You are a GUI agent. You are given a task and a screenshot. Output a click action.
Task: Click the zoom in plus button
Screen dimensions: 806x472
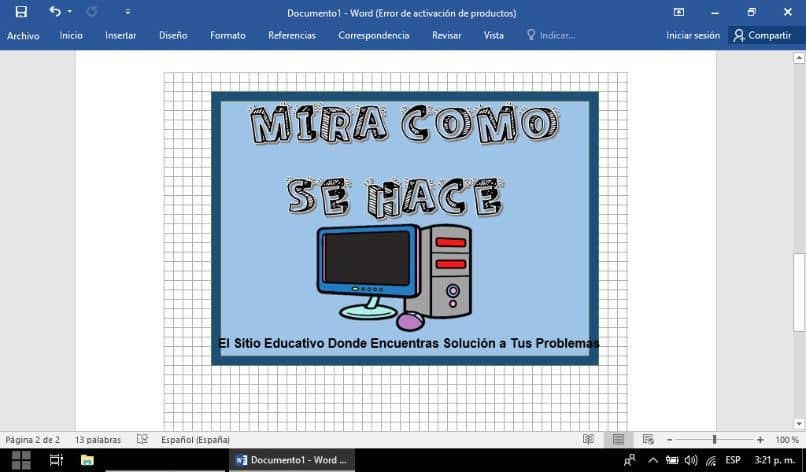[x=760, y=440]
